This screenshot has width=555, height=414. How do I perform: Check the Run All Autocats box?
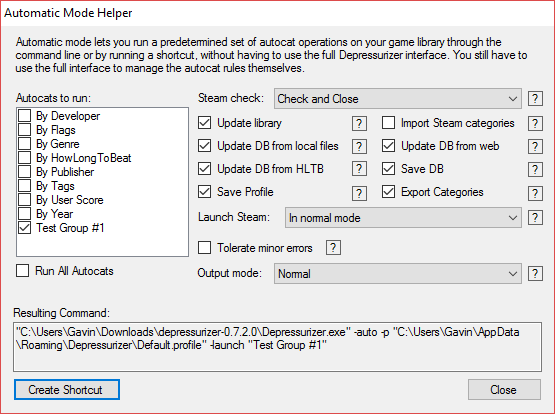click(x=23, y=271)
